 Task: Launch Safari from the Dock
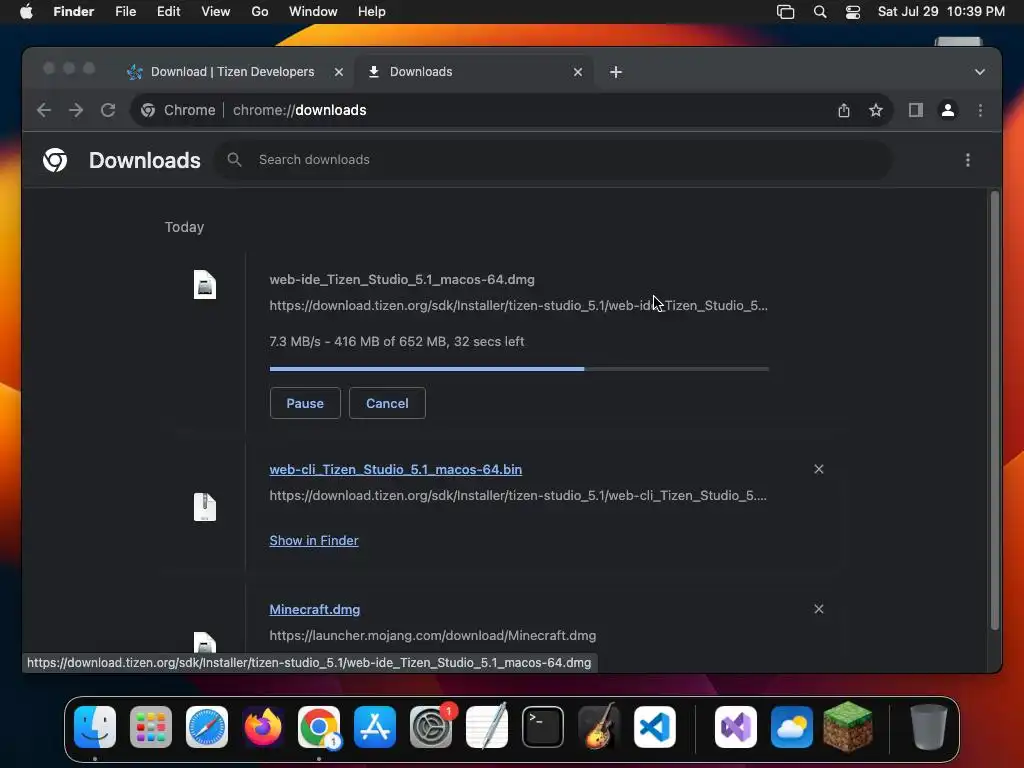pos(207,726)
